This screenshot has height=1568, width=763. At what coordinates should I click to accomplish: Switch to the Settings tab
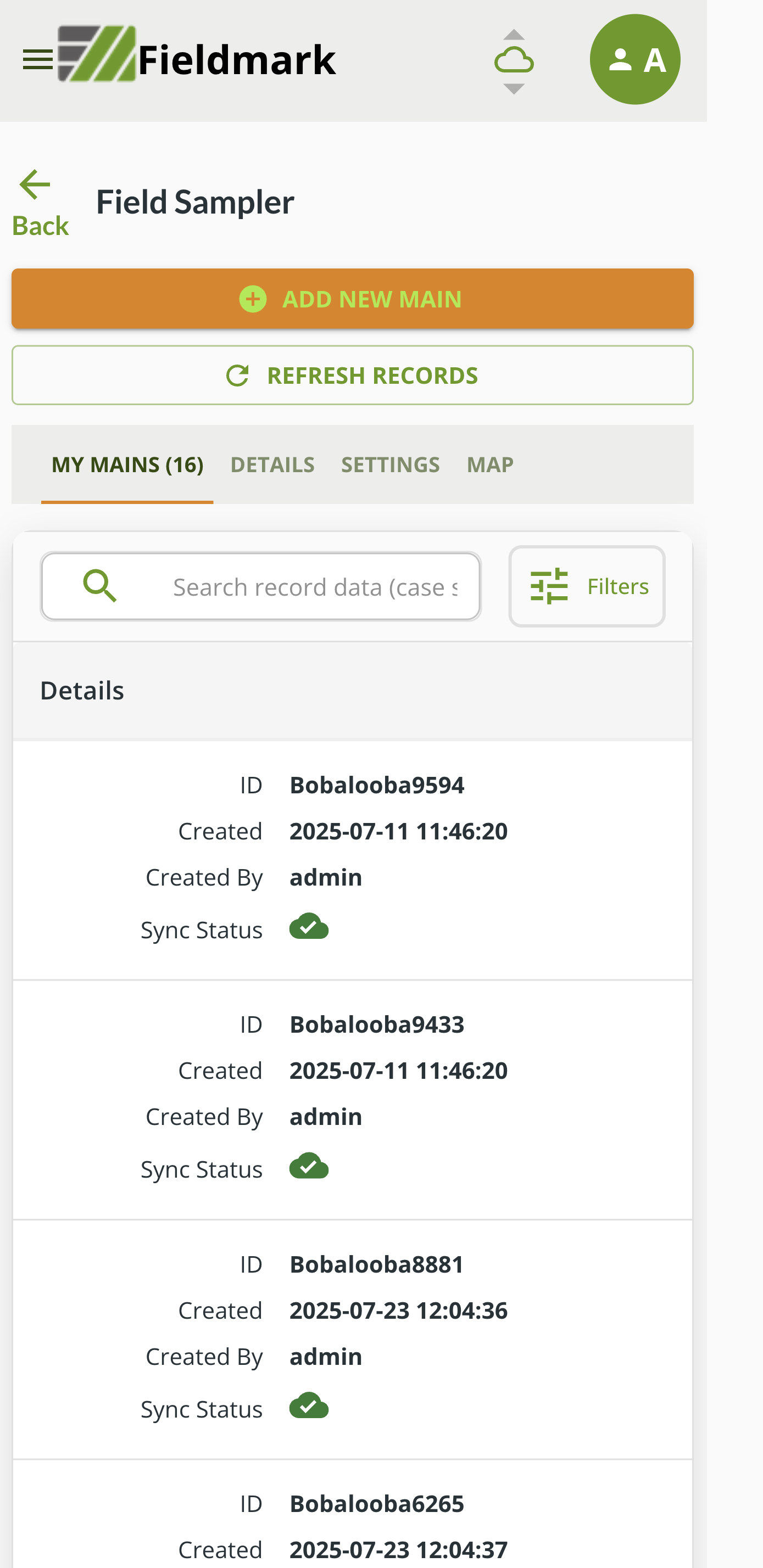(389, 465)
